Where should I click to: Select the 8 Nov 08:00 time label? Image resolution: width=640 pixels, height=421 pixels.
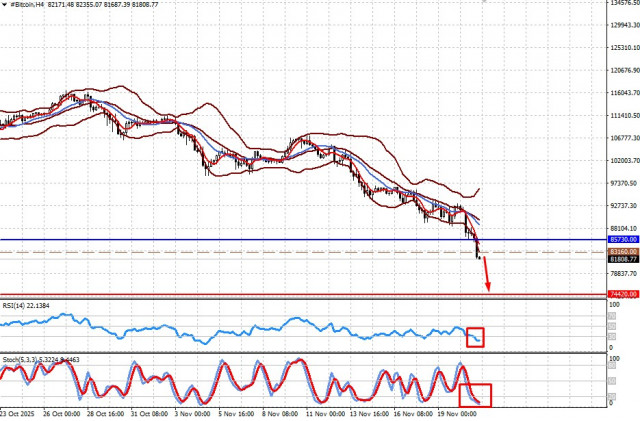click(280, 414)
